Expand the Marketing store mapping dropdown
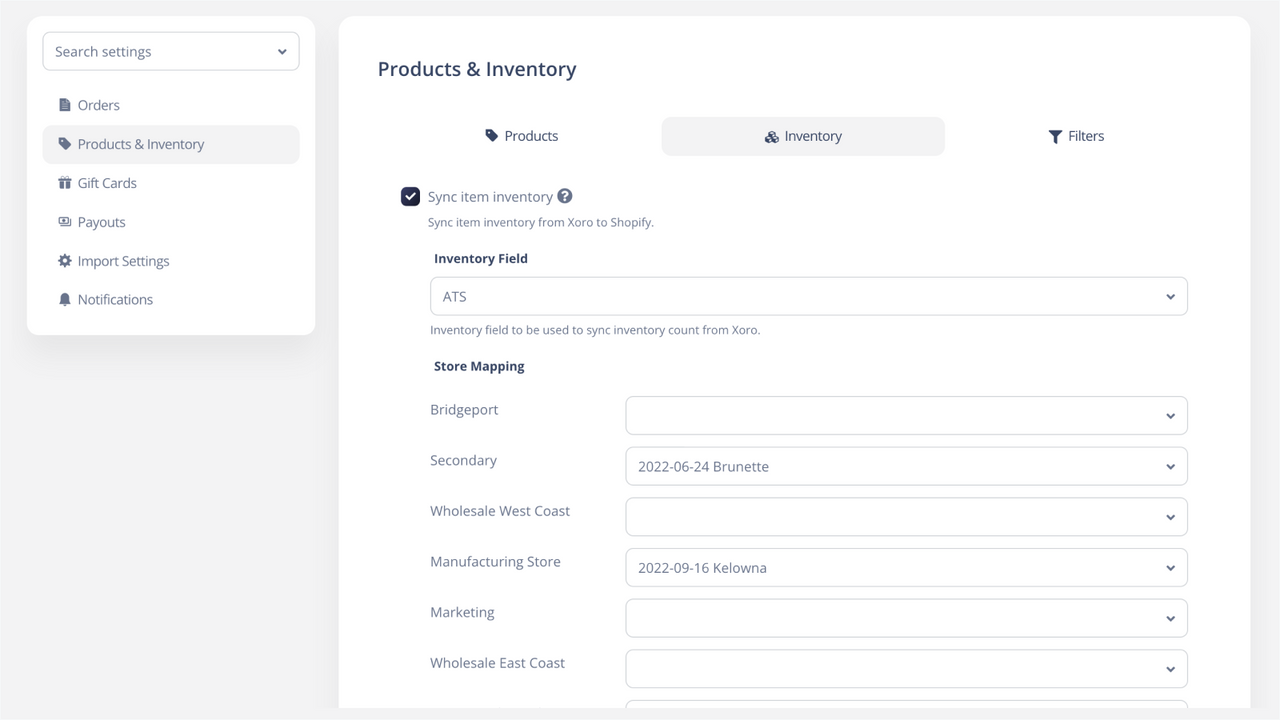This screenshot has width=1280, height=720. 907,618
